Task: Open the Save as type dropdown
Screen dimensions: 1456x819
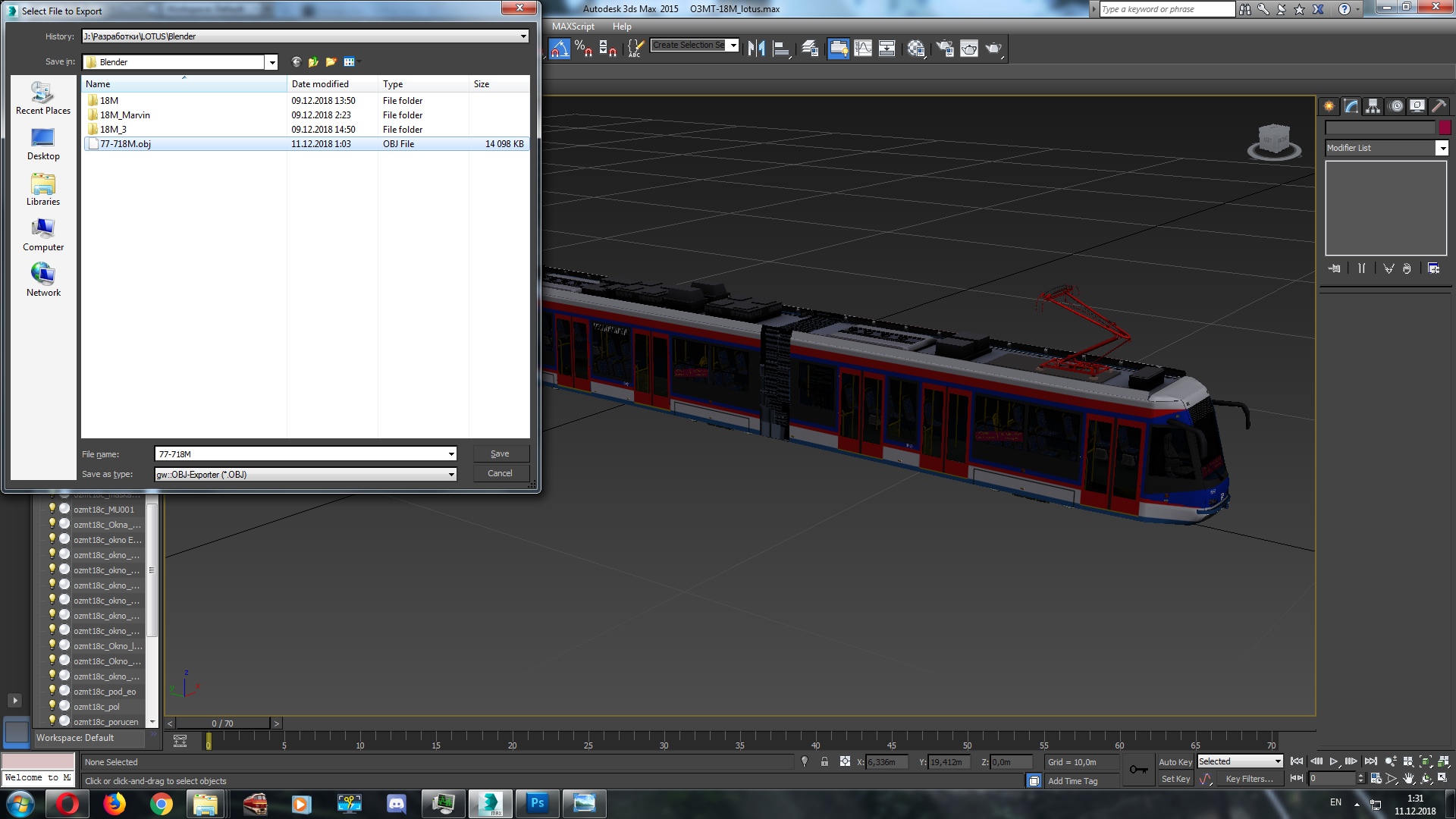Action: [451, 474]
